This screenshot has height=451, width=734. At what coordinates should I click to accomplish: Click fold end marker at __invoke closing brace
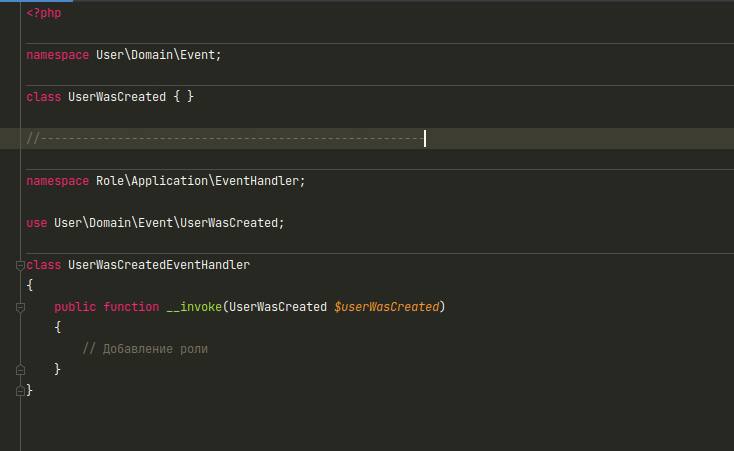[x=20, y=370]
